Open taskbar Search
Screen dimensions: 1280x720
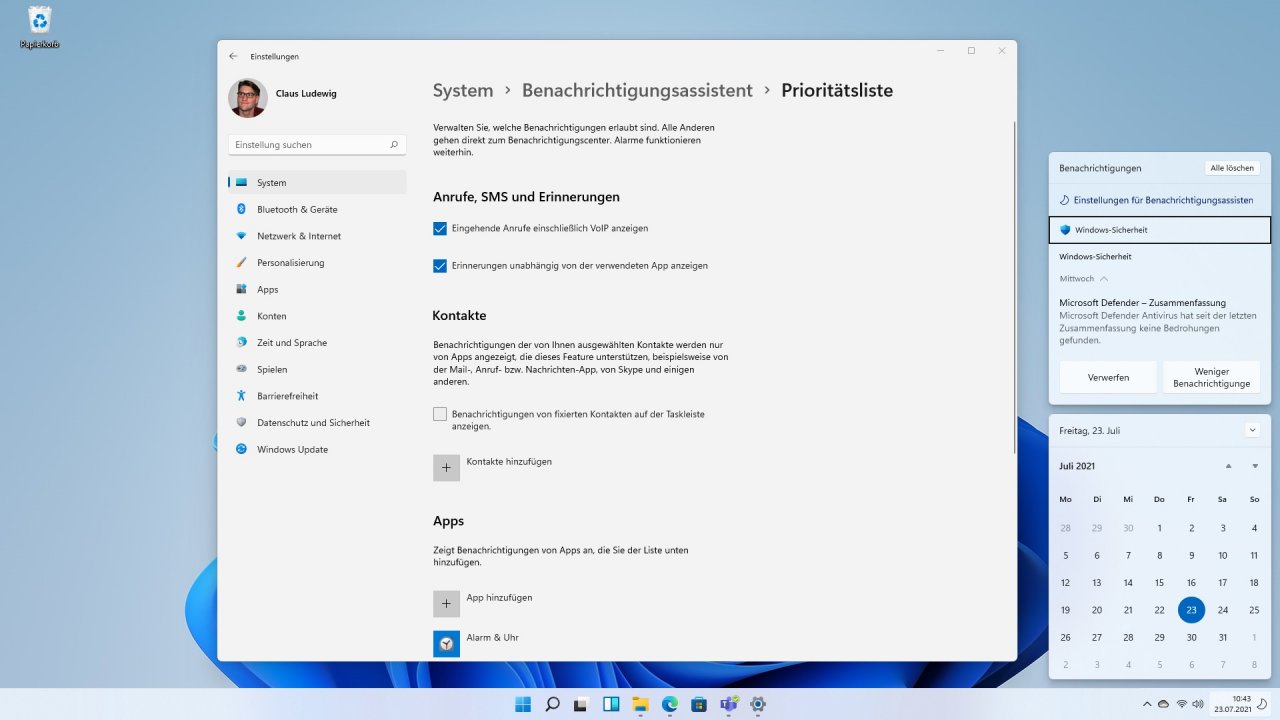552,704
